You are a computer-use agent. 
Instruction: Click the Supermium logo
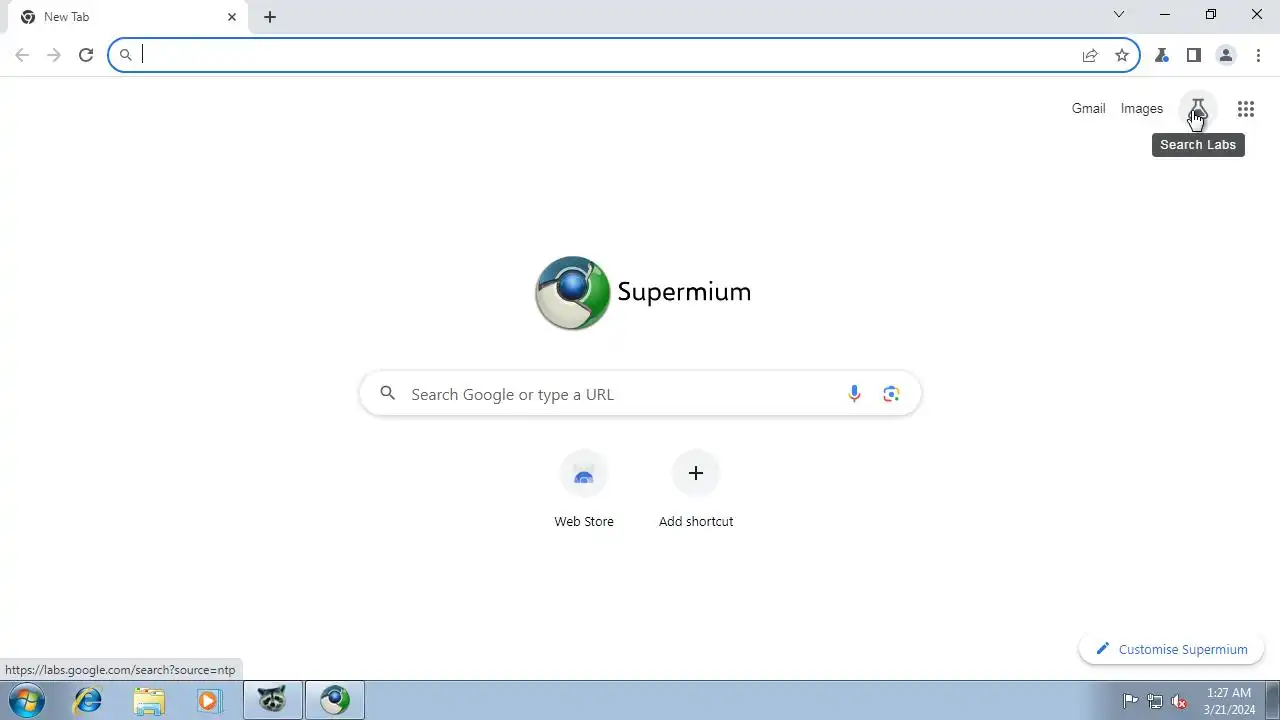(x=642, y=292)
